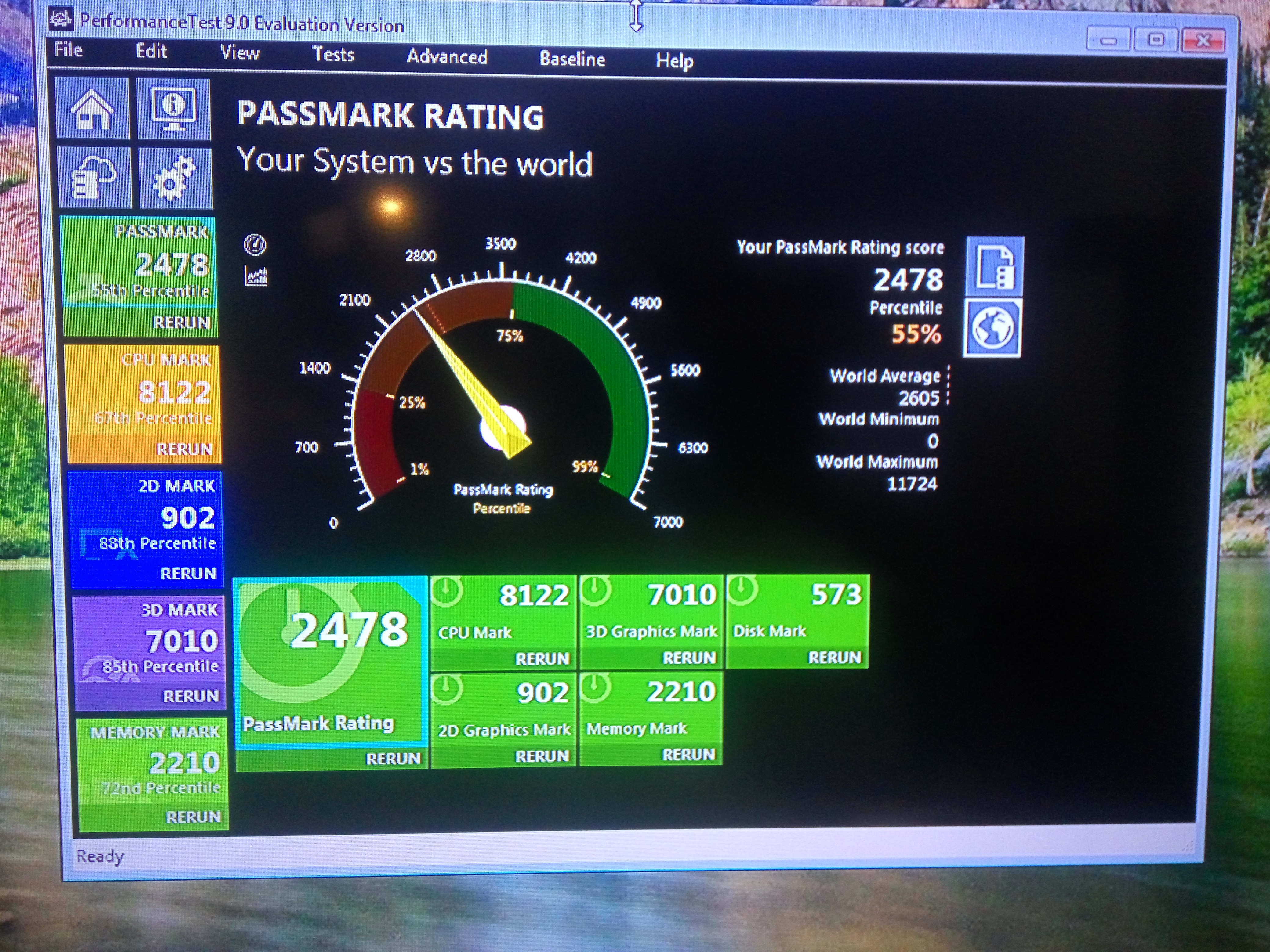The width and height of the screenshot is (1270, 952).
Task: Switch to the chart distribution view icon
Action: click(x=256, y=276)
